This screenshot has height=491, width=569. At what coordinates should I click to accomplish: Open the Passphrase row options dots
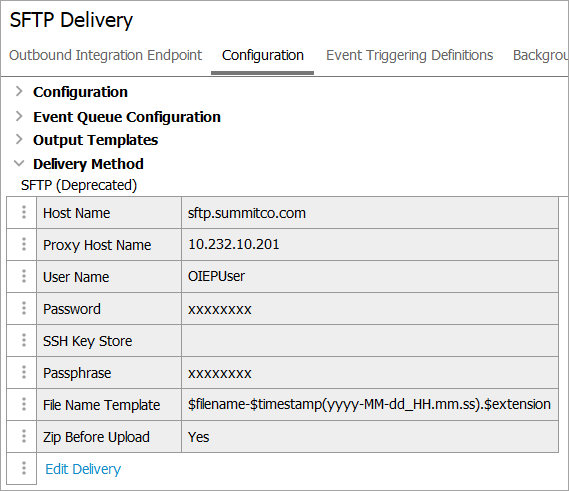pyautogui.click(x=24, y=372)
